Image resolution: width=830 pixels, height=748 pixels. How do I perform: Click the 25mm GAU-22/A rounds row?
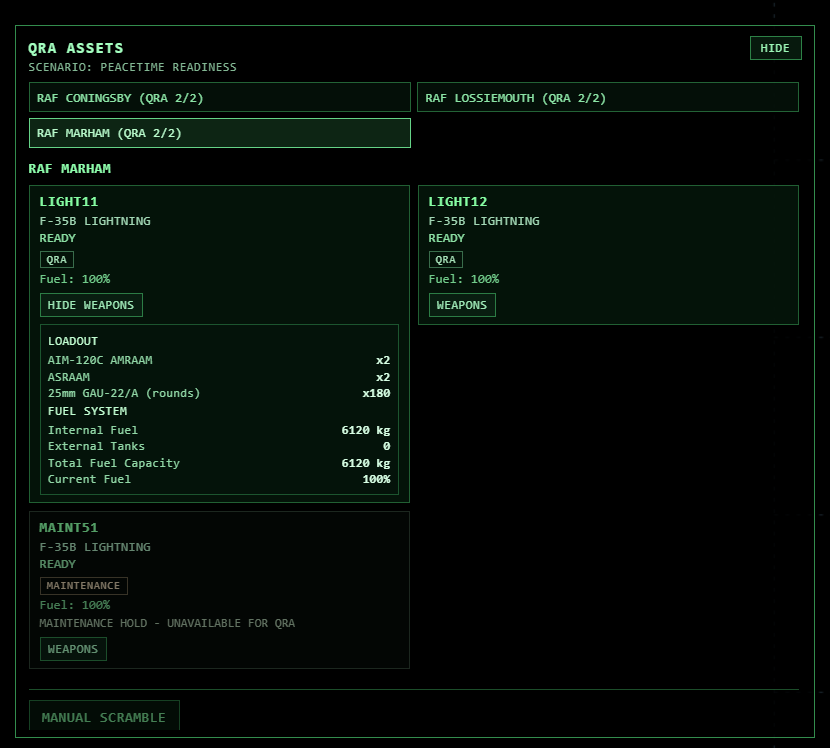(x=219, y=393)
